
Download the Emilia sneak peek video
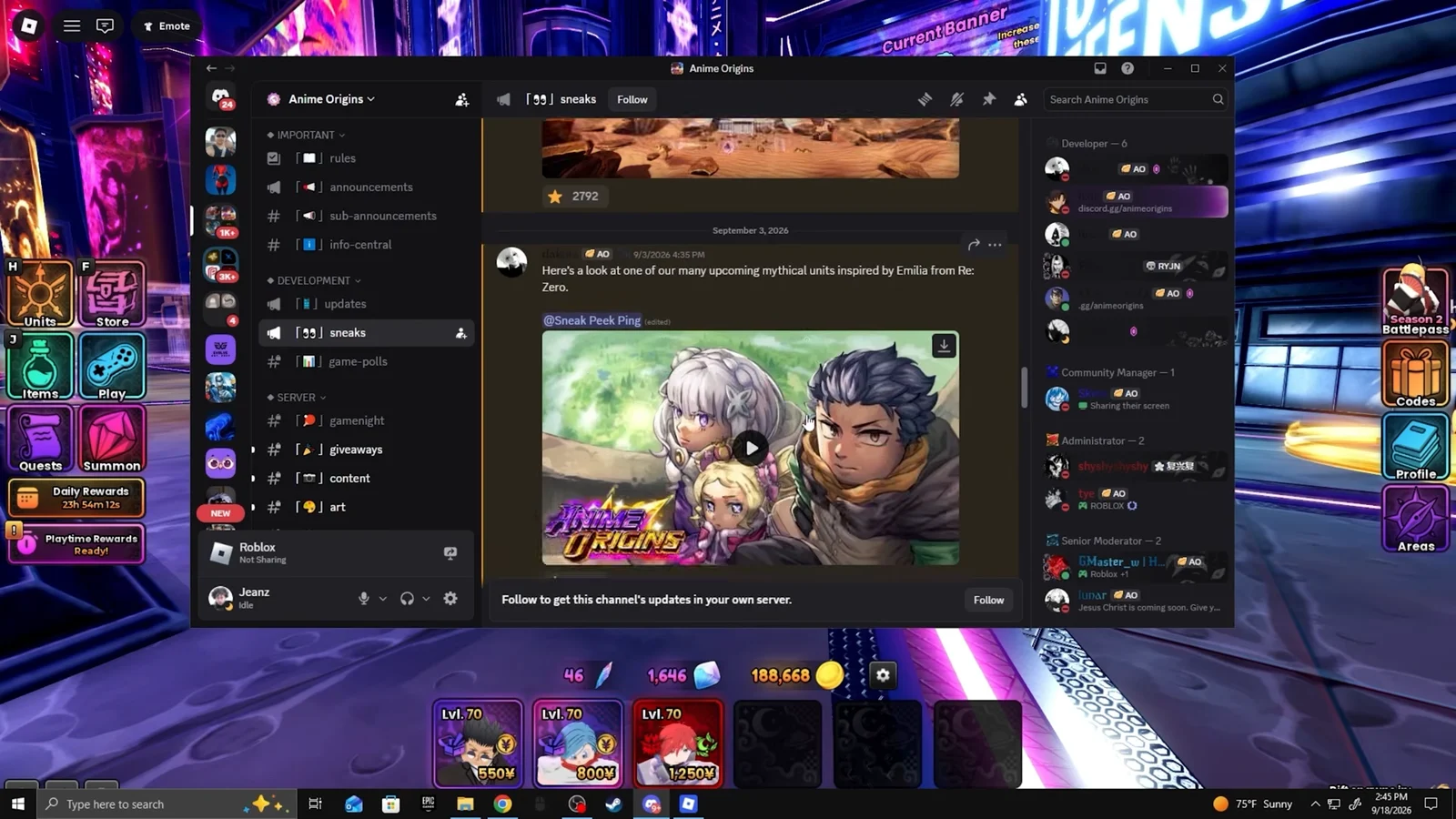point(944,346)
